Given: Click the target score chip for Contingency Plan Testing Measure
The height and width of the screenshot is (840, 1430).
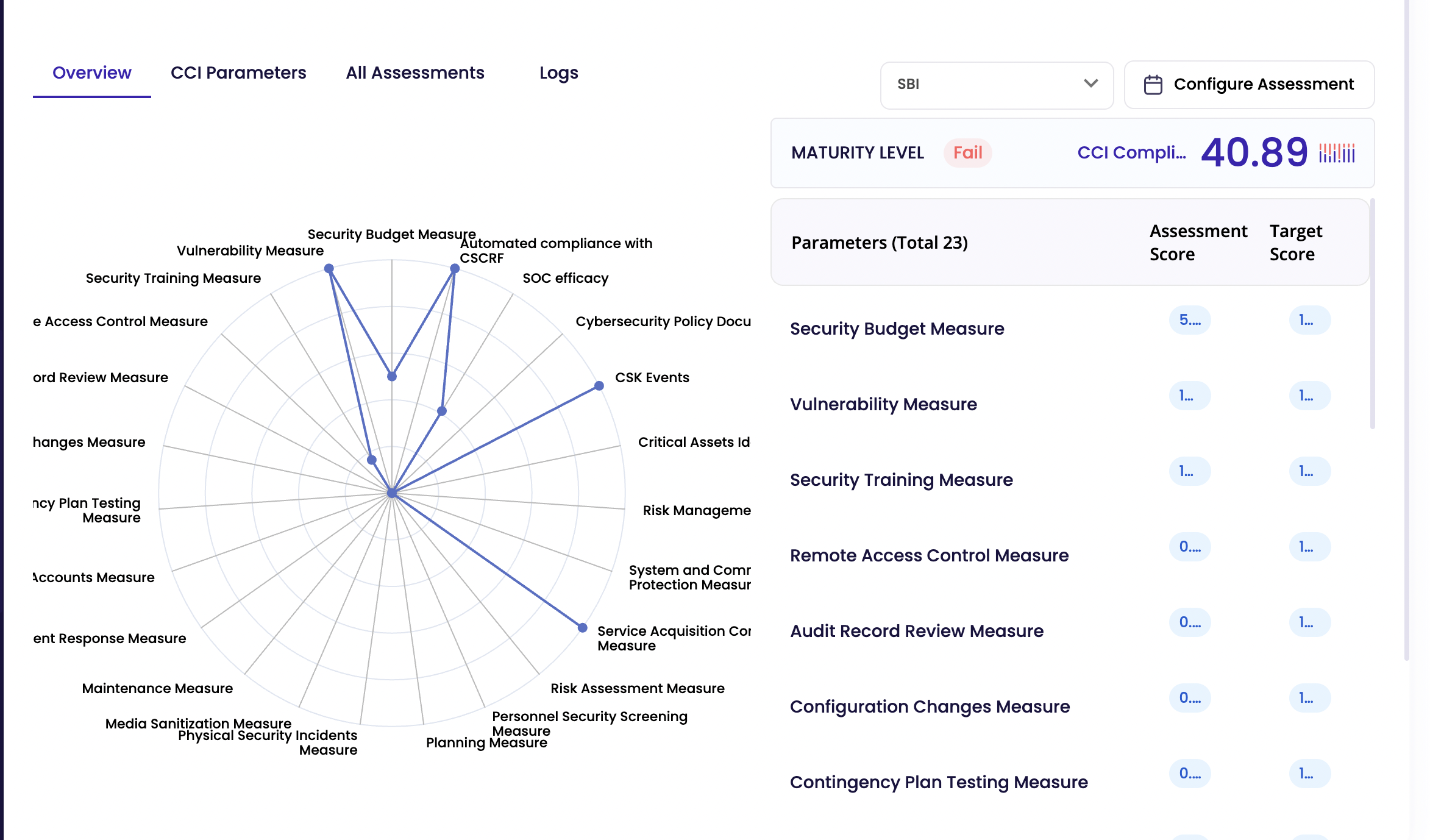Looking at the screenshot, I should 1309,773.
